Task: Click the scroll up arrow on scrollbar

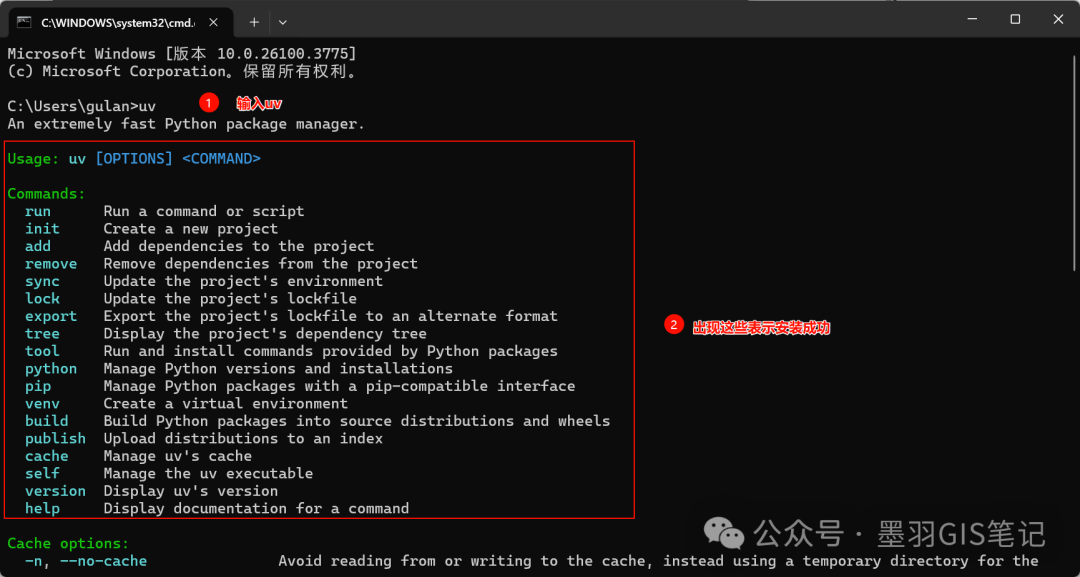Action: (x=1073, y=46)
